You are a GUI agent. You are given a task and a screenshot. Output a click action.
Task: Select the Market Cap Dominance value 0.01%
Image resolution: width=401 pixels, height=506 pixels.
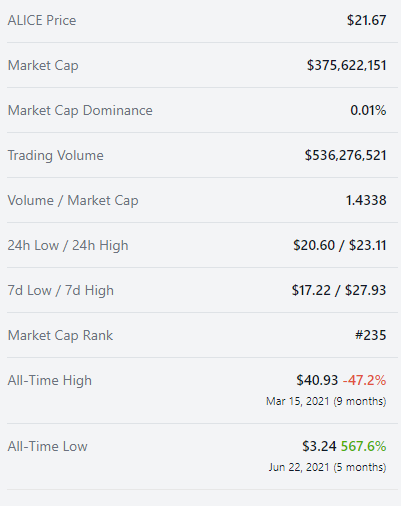368,110
